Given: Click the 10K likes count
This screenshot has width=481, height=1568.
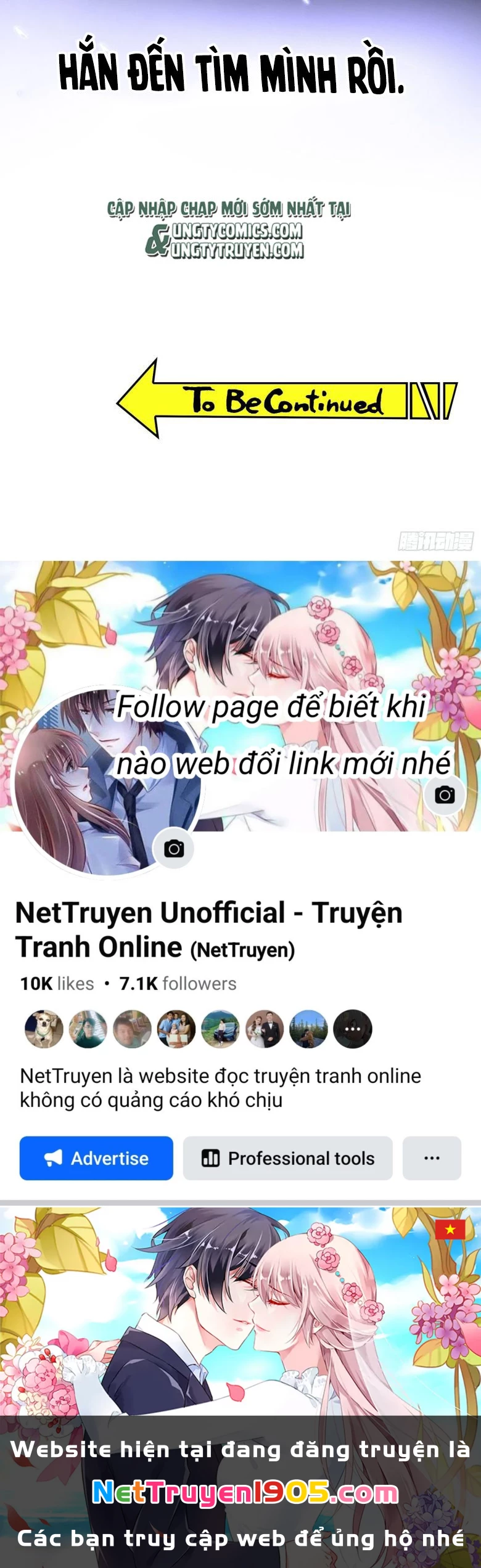Looking at the screenshot, I should pyautogui.click(x=57, y=984).
